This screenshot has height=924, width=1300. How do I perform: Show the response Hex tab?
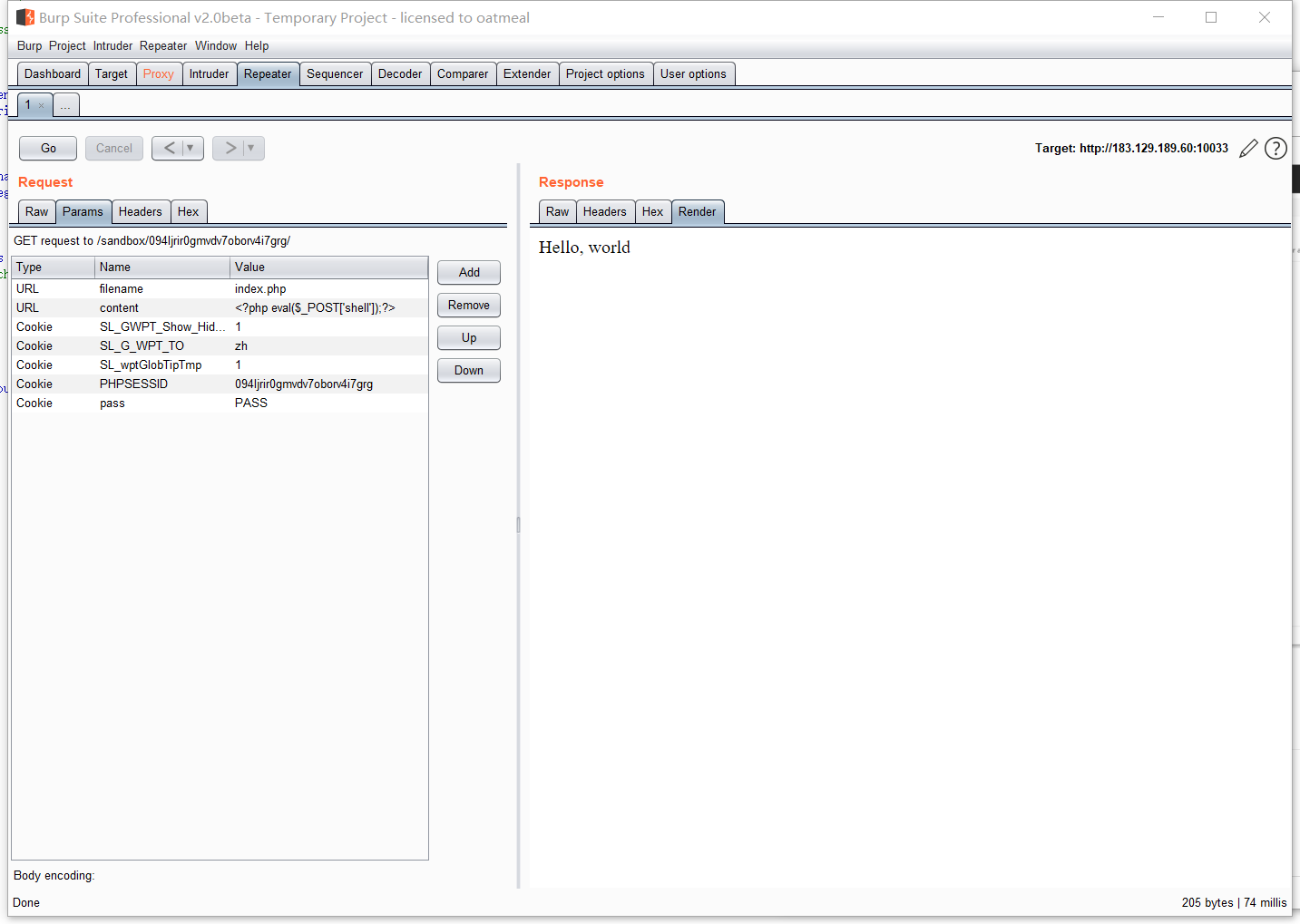point(653,212)
